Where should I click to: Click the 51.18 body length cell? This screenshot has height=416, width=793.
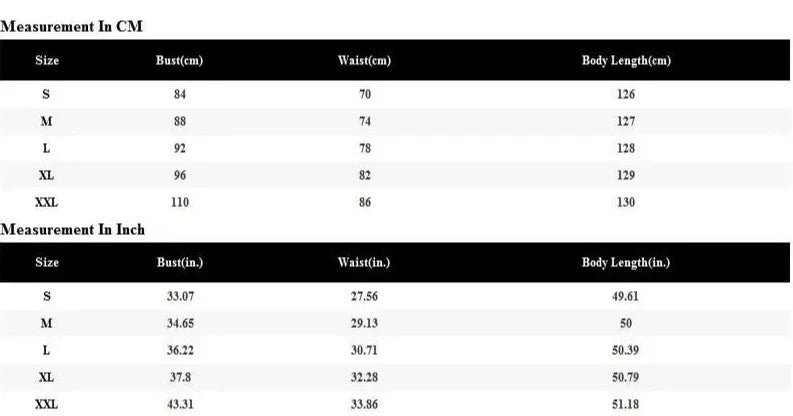626,405
